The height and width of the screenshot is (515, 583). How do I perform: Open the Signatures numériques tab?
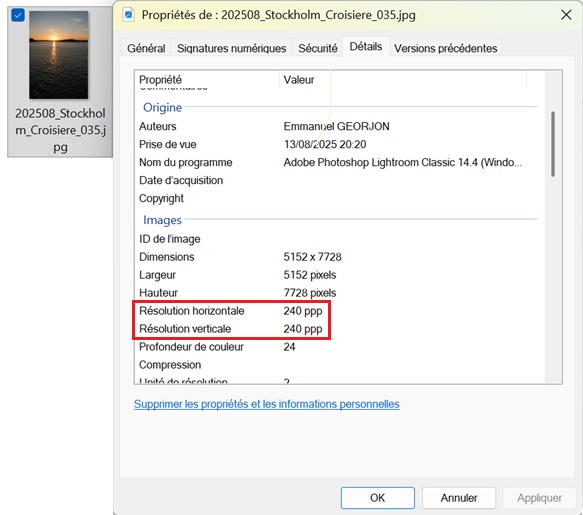231,48
